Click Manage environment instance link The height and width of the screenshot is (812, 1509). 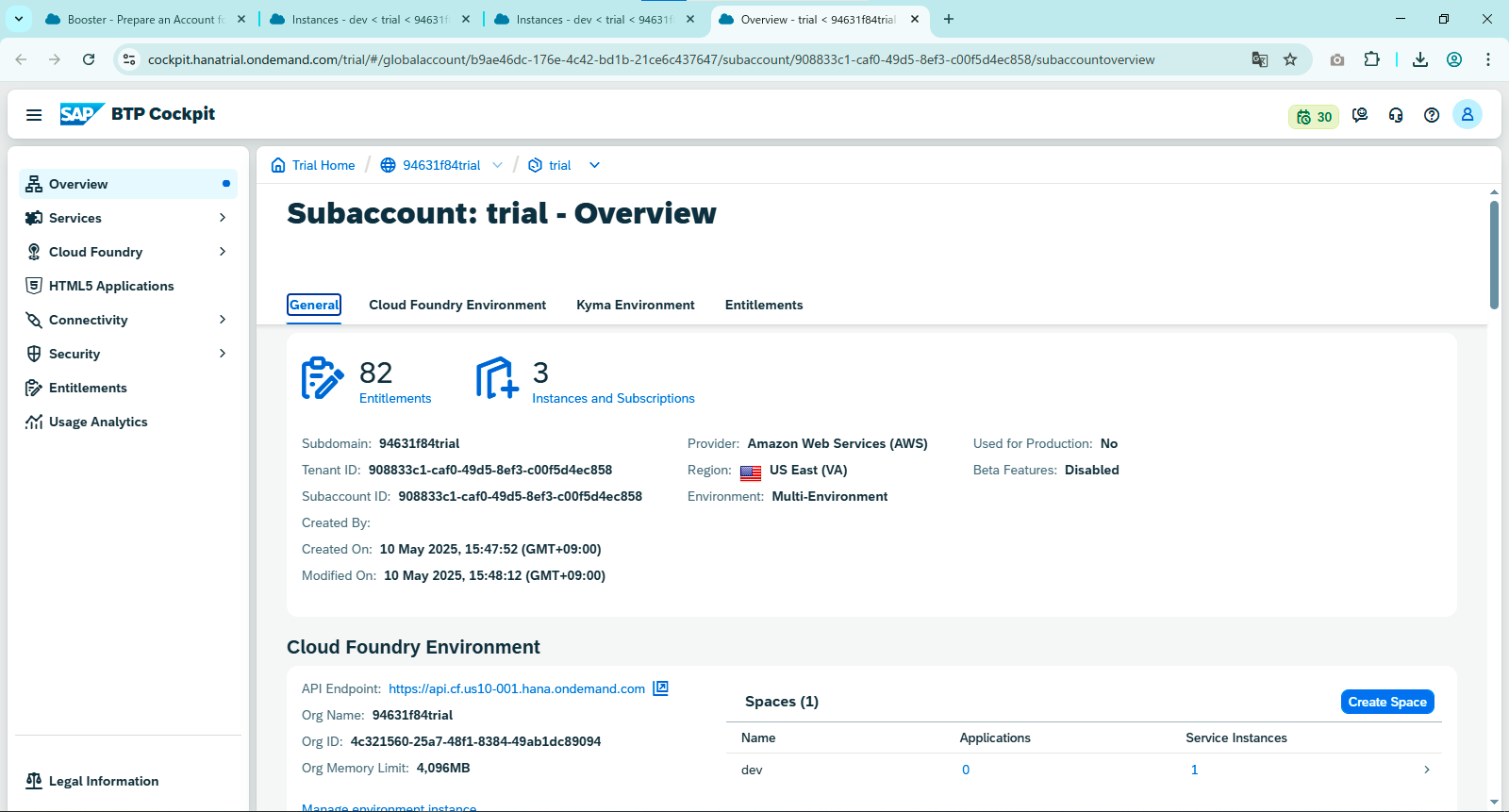pos(389,807)
